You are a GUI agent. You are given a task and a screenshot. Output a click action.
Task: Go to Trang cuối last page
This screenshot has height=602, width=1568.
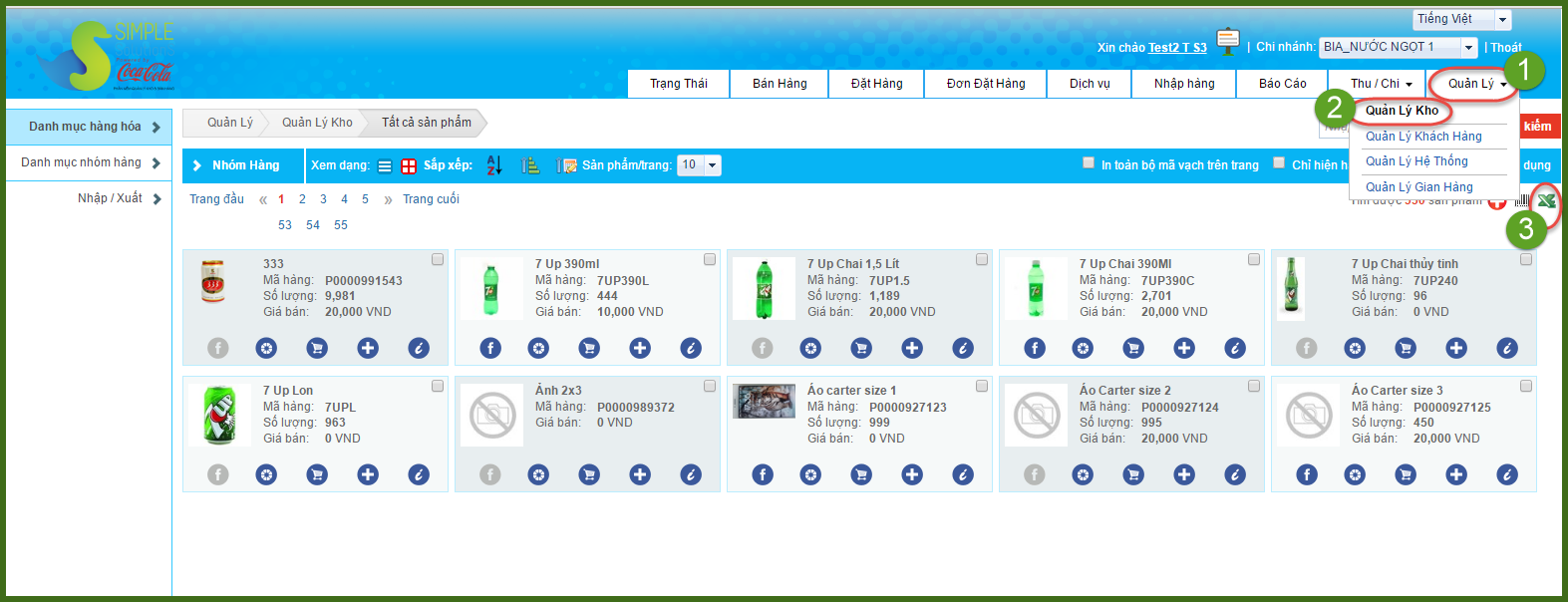coord(431,199)
